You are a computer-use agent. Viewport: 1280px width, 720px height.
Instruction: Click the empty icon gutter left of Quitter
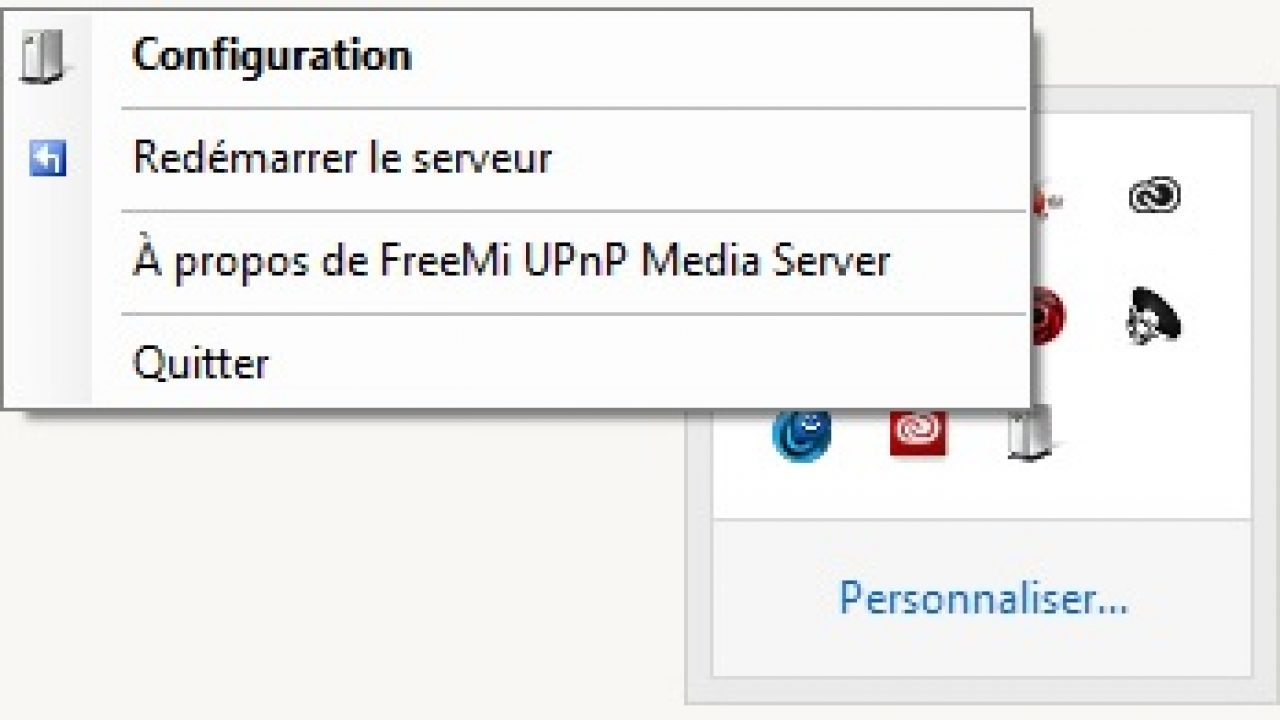(47, 363)
